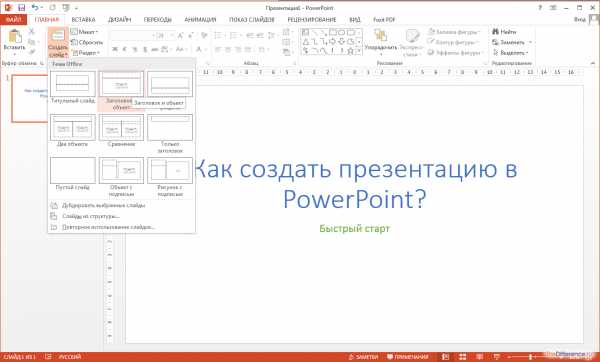Click the Copy icon in the clipboard group
The height and width of the screenshot is (362, 600).
click(x=32, y=42)
